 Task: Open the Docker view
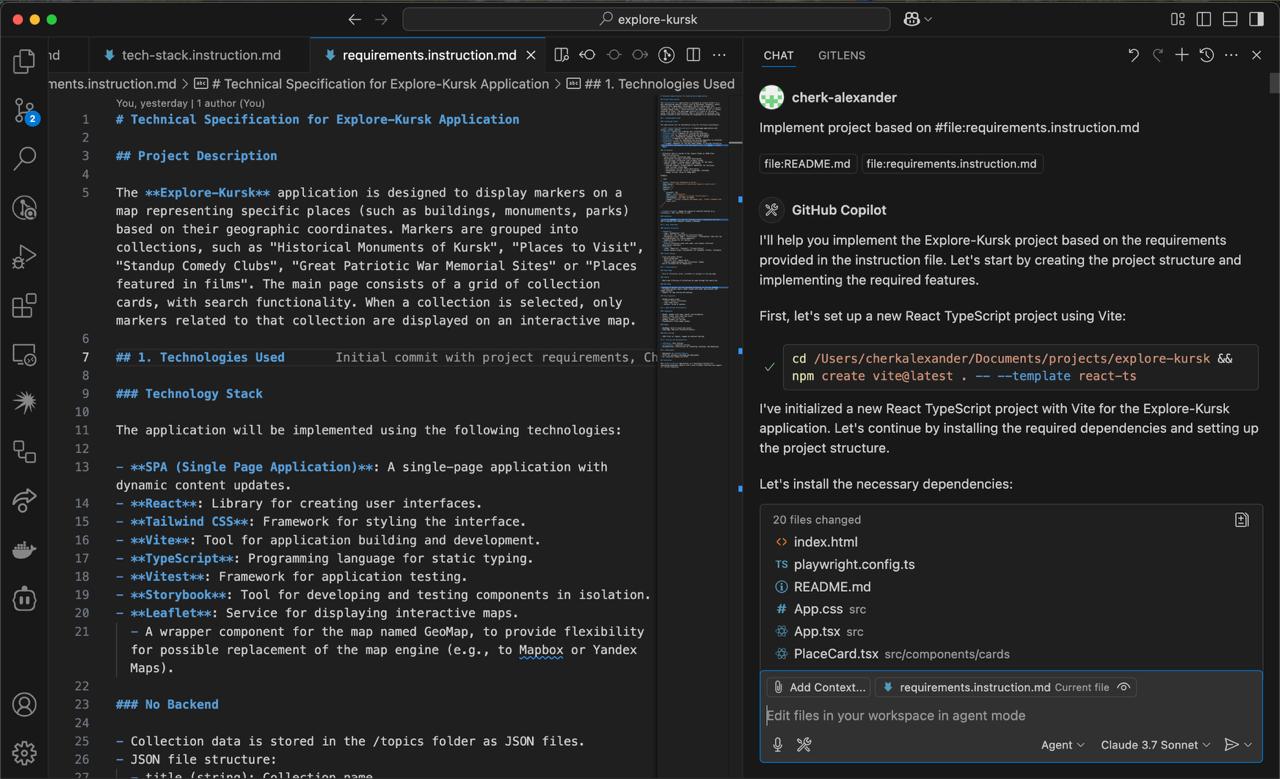coord(24,550)
